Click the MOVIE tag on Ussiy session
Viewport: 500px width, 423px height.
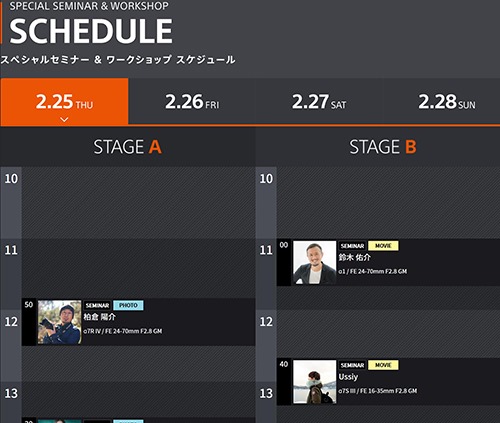383,365
